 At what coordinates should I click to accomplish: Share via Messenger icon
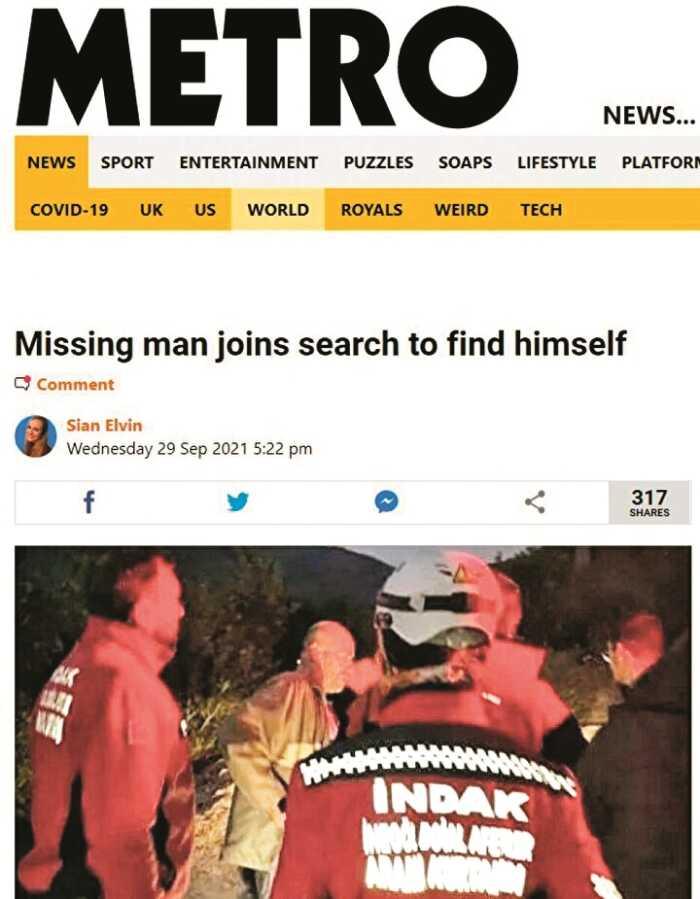pyautogui.click(x=386, y=502)
